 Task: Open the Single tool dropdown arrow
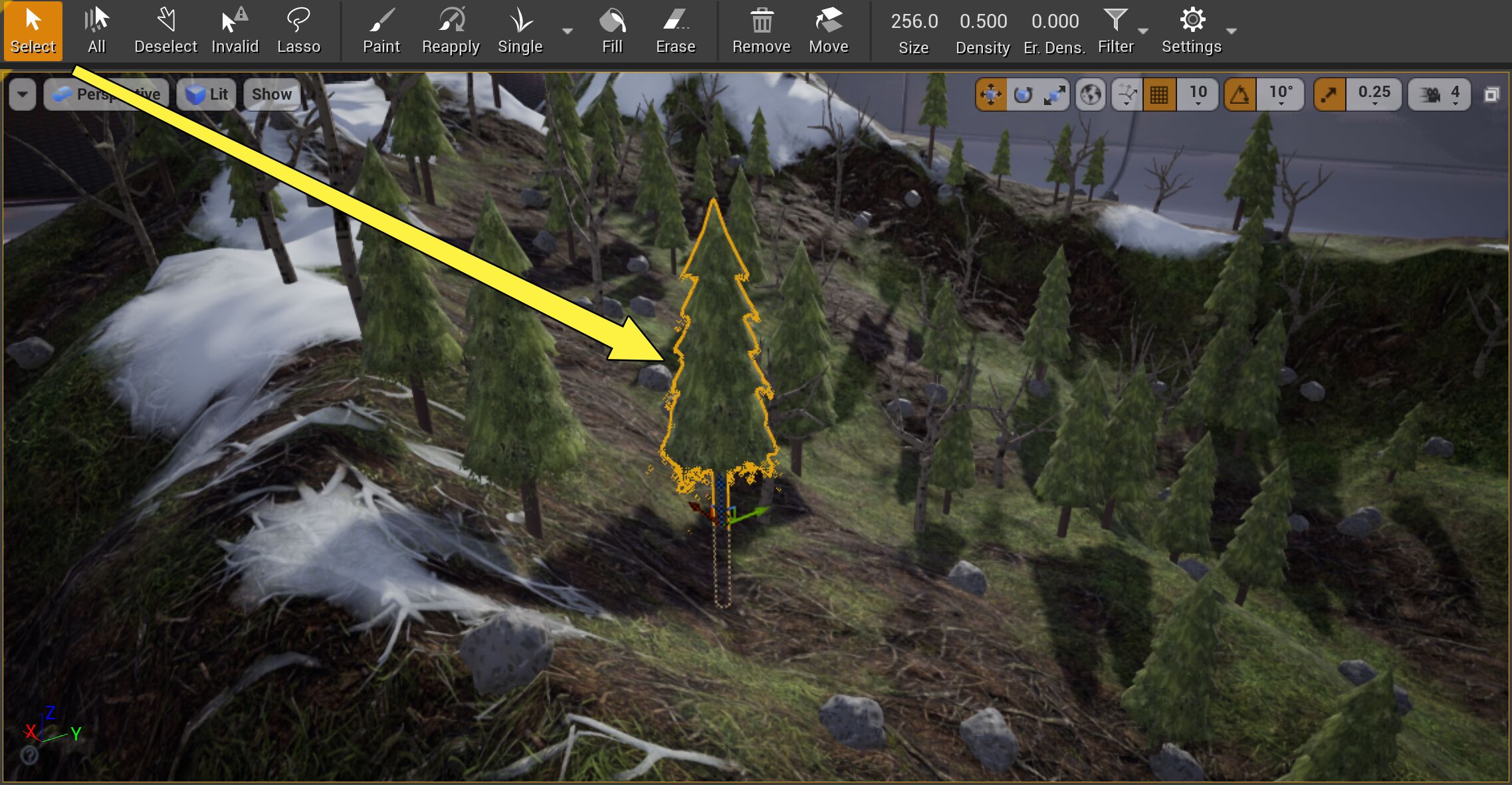pos(568,31)
